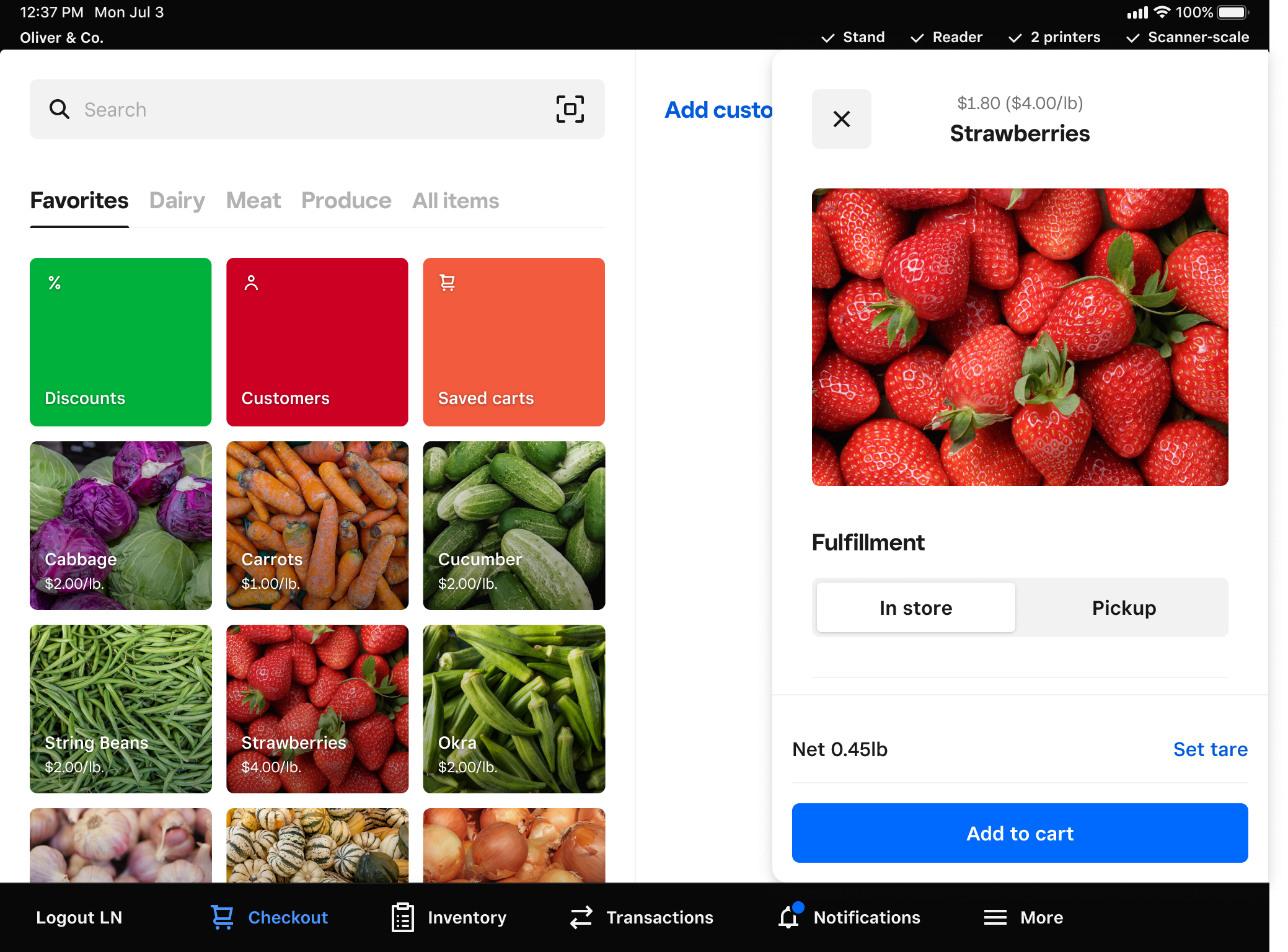This screenshot has height=952, width=1288.
Task: Check Reader connection status
Action: point(946,37)
